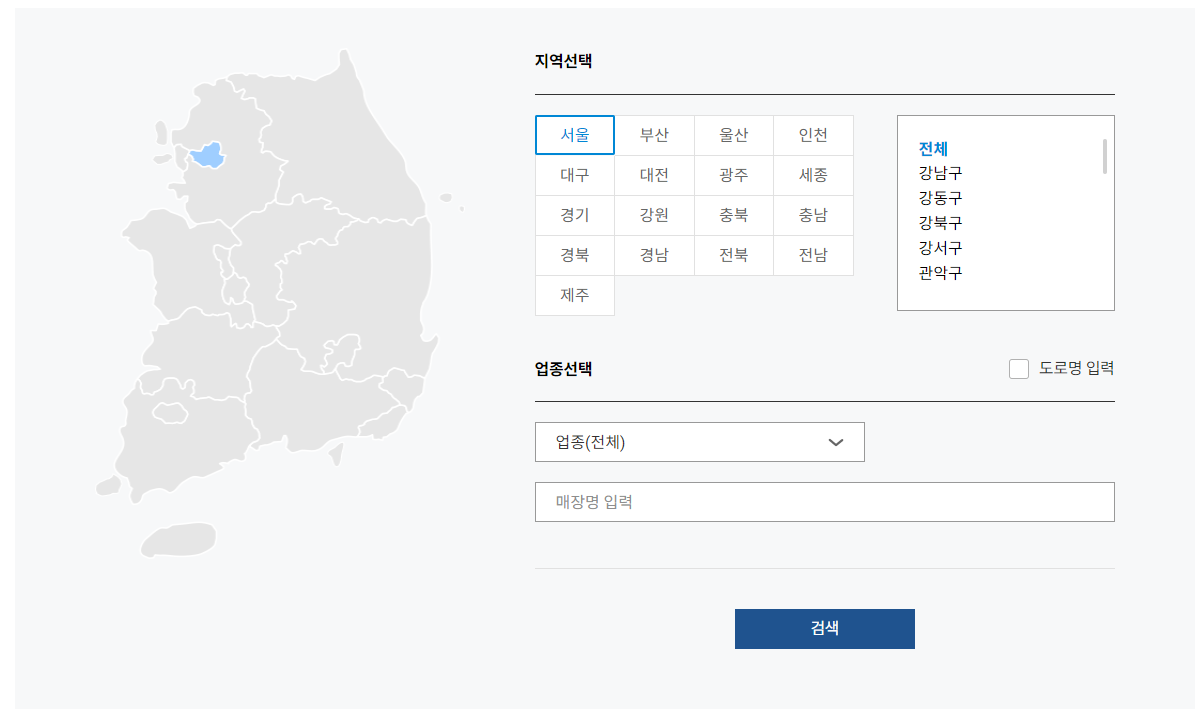1203x718 pixels.
Task: Select the 제주 region button
Action: click(575, 295)
